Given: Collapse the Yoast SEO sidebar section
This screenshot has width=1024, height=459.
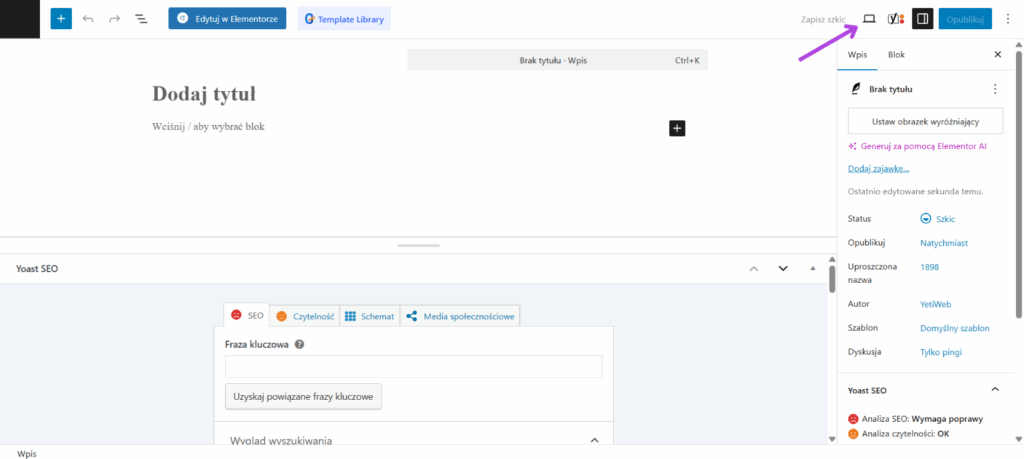Looking at the screenshot, I should point(994,389).
